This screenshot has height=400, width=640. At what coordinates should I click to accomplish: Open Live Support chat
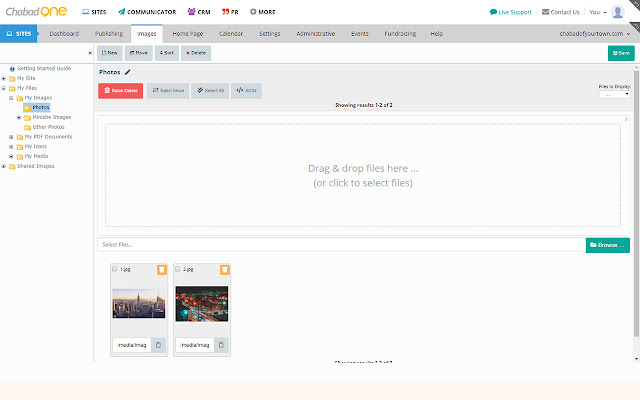pos(511,12)
